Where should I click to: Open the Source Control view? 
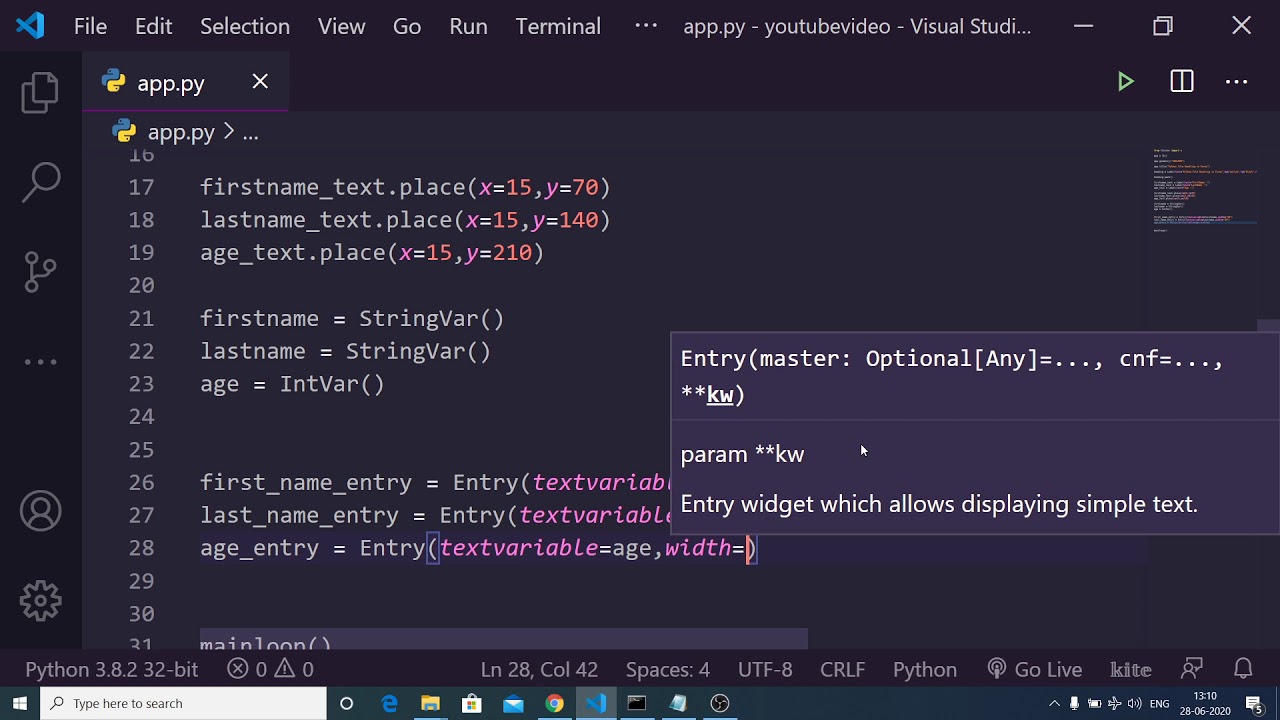coord(40,272)
